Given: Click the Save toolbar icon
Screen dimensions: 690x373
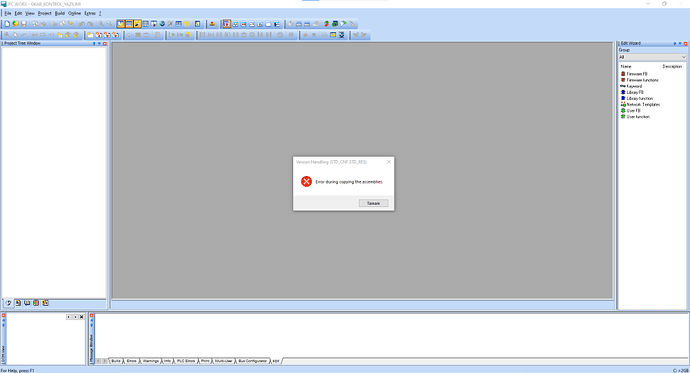Looking at the screenshot, I should click(24, 24).
